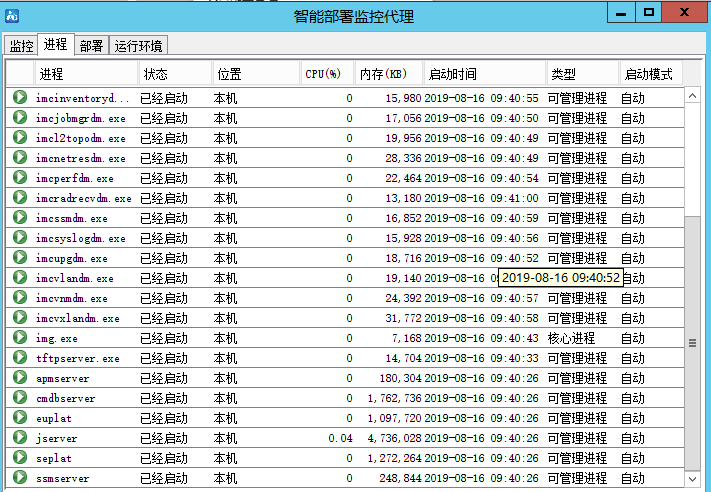Image resolution: width=711 pixels, height=492 pixels.
Task: Click the green status icon for cmdbserver
Action: (20, 397)
